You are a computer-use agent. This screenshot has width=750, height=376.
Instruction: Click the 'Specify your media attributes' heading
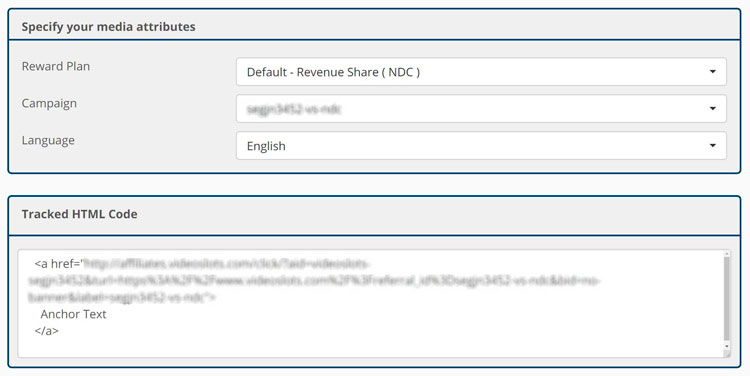[109, 27]
